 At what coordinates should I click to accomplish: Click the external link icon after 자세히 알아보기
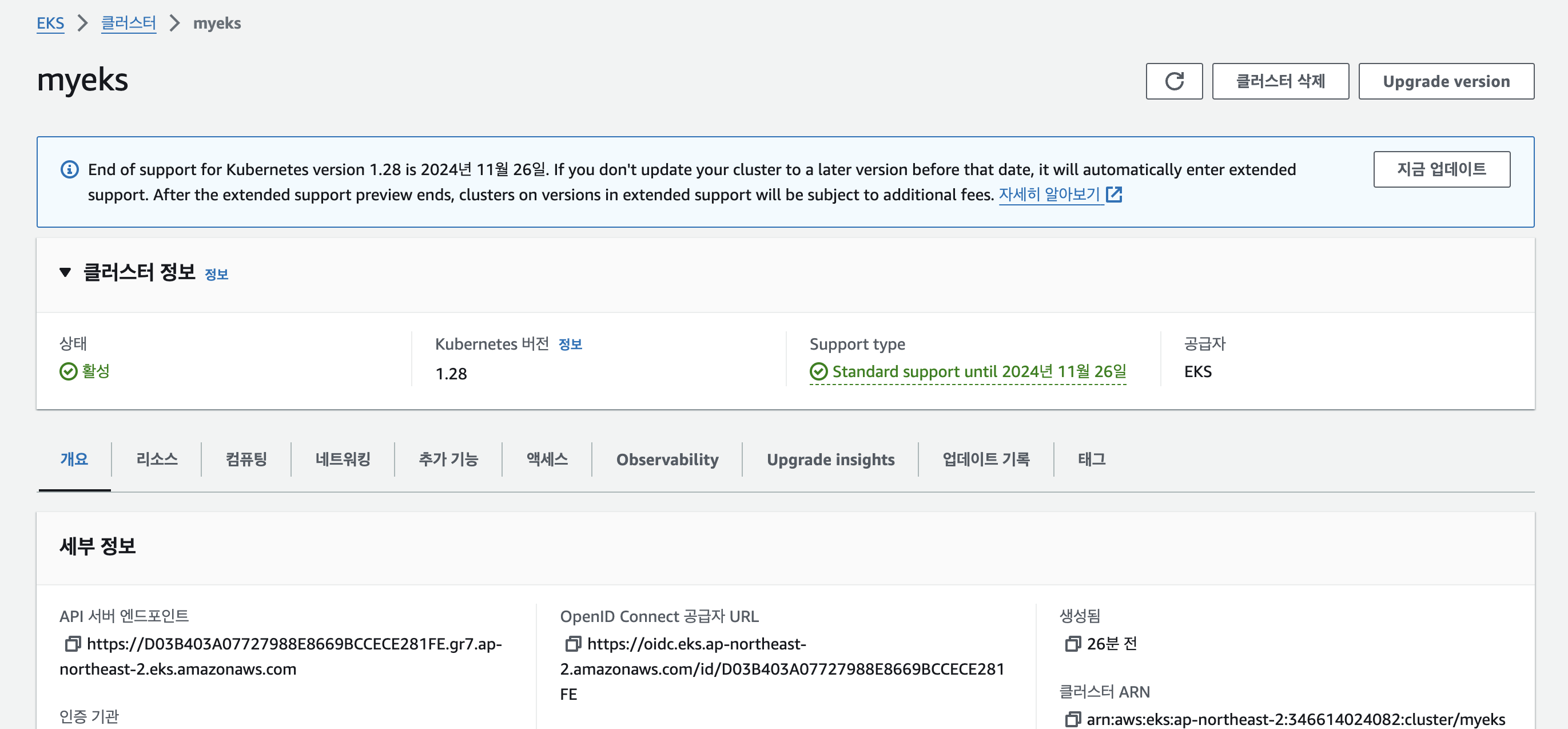click(x=1114, y=195)
